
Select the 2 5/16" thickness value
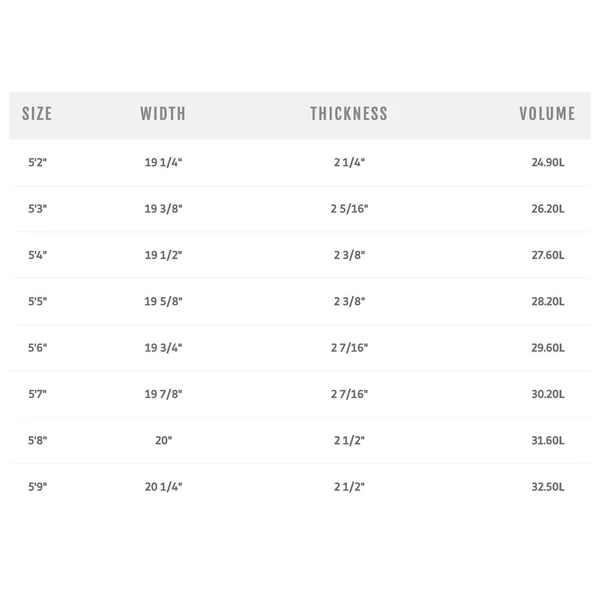[x=349, y=209]
